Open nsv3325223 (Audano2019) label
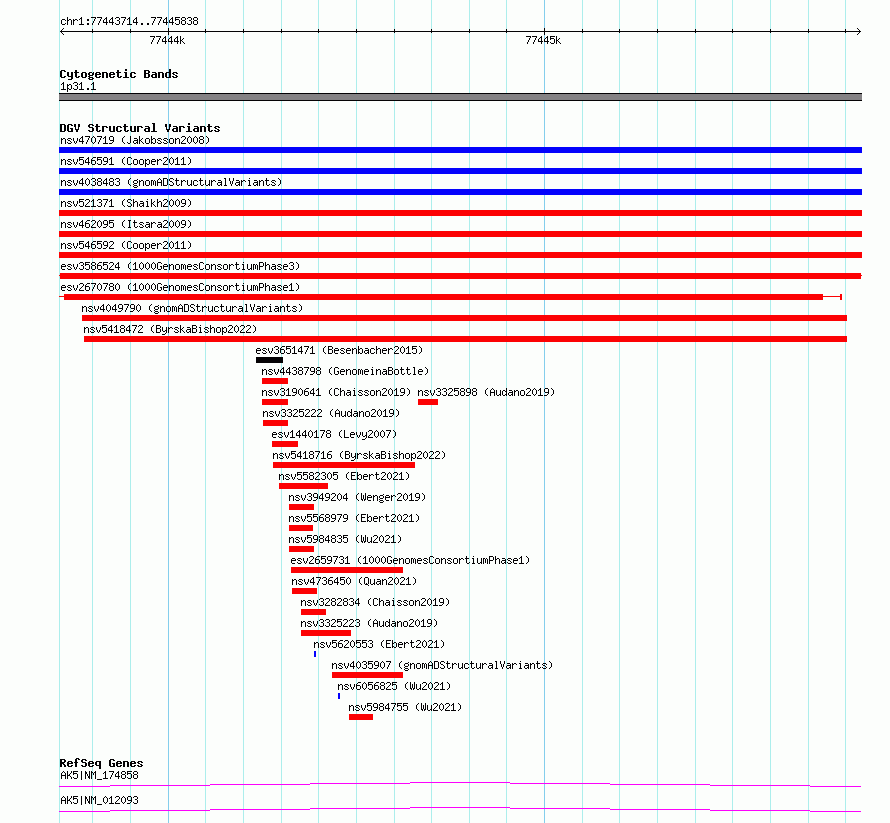Image resolution: width=890 pixels, height=823 pixels. point(369,623)
